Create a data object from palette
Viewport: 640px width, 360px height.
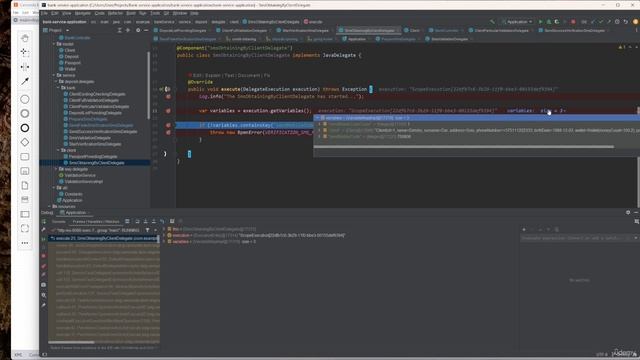pyautogui.click(x=25, y=185)
